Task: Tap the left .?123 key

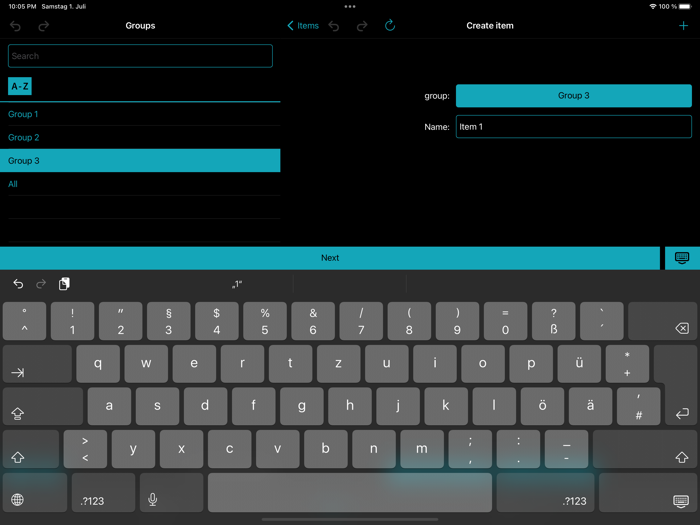Action: coord(103,492)
